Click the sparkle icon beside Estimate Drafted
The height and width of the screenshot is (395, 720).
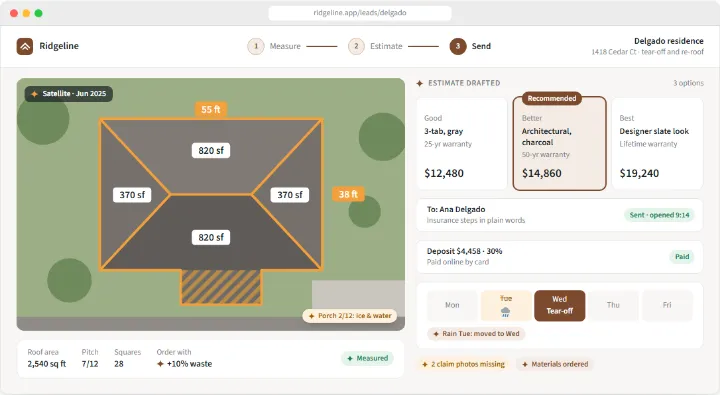[x=419, y=83]
